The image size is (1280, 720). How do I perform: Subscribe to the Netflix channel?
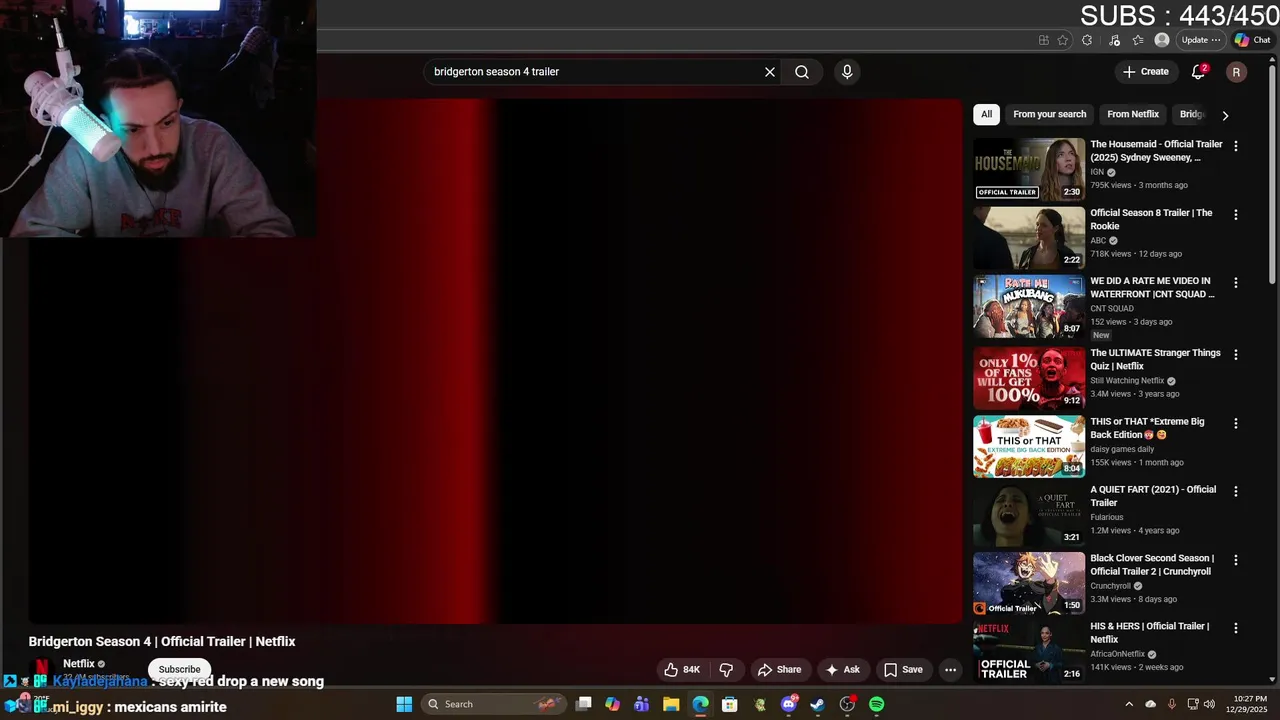coord(179,669)
